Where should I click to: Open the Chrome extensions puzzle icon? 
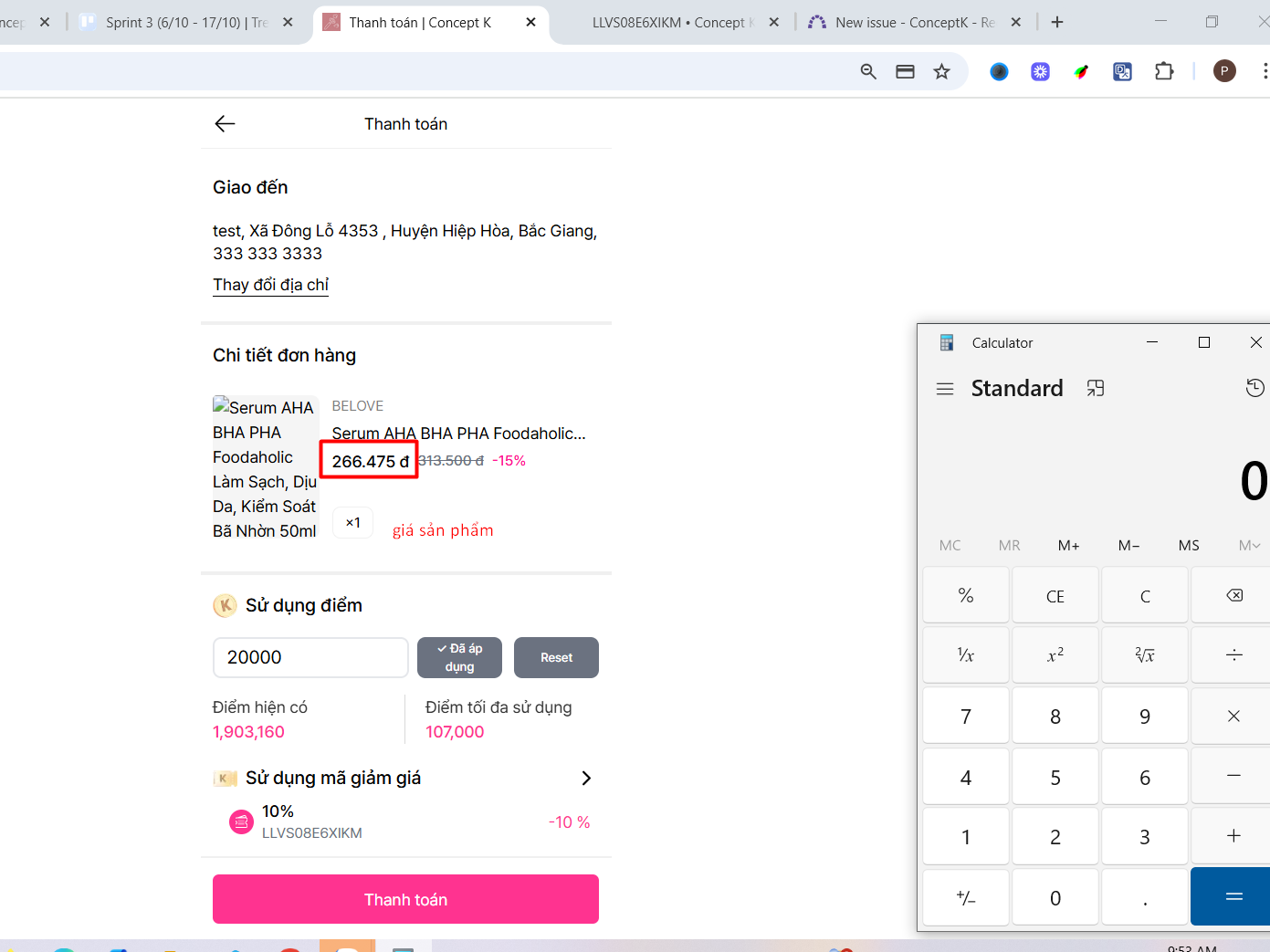[x=1164, y=72]
